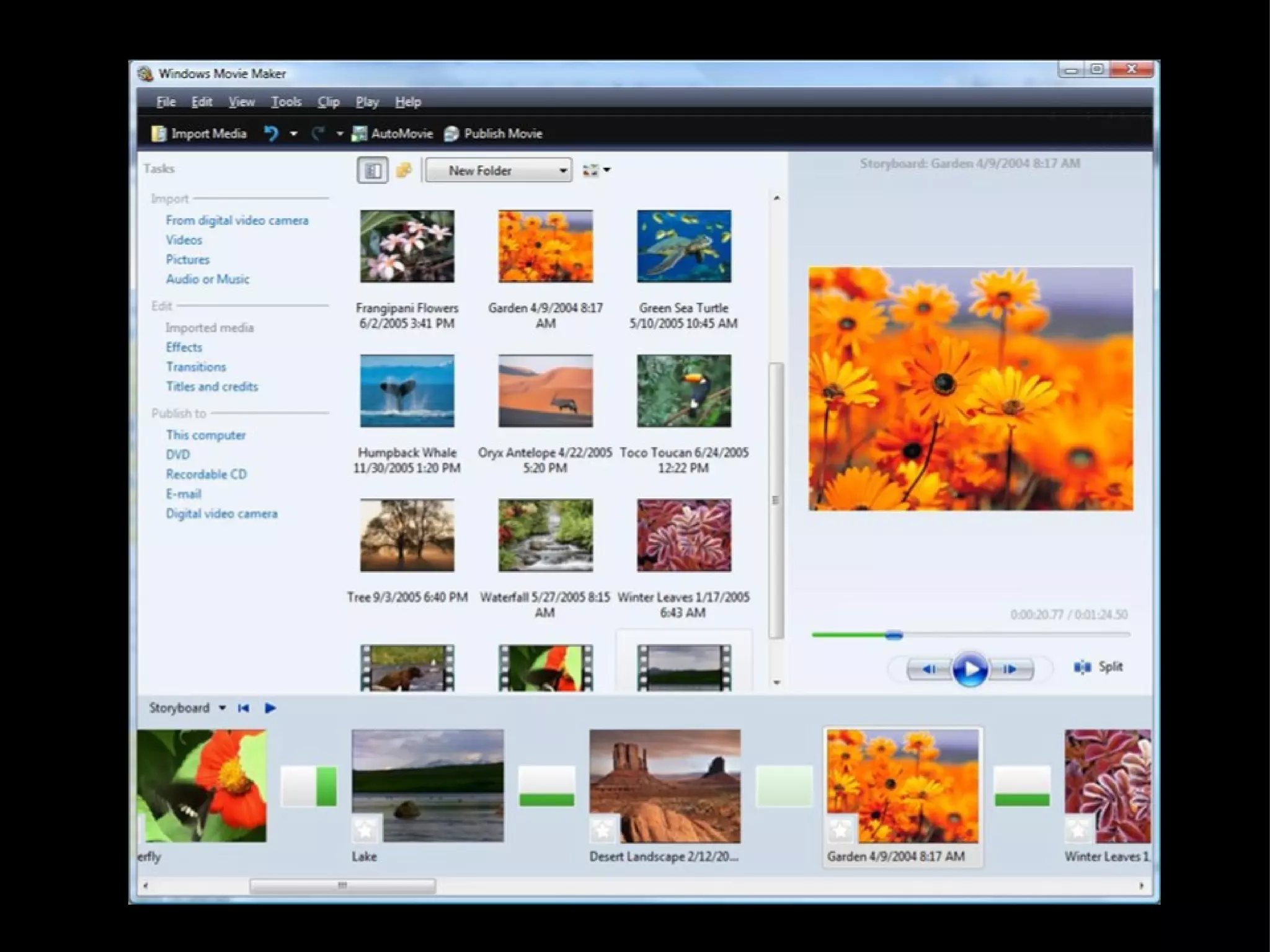Open the Clip menu
Viewport: 1270px width, 952px height.
pos(328,102)
